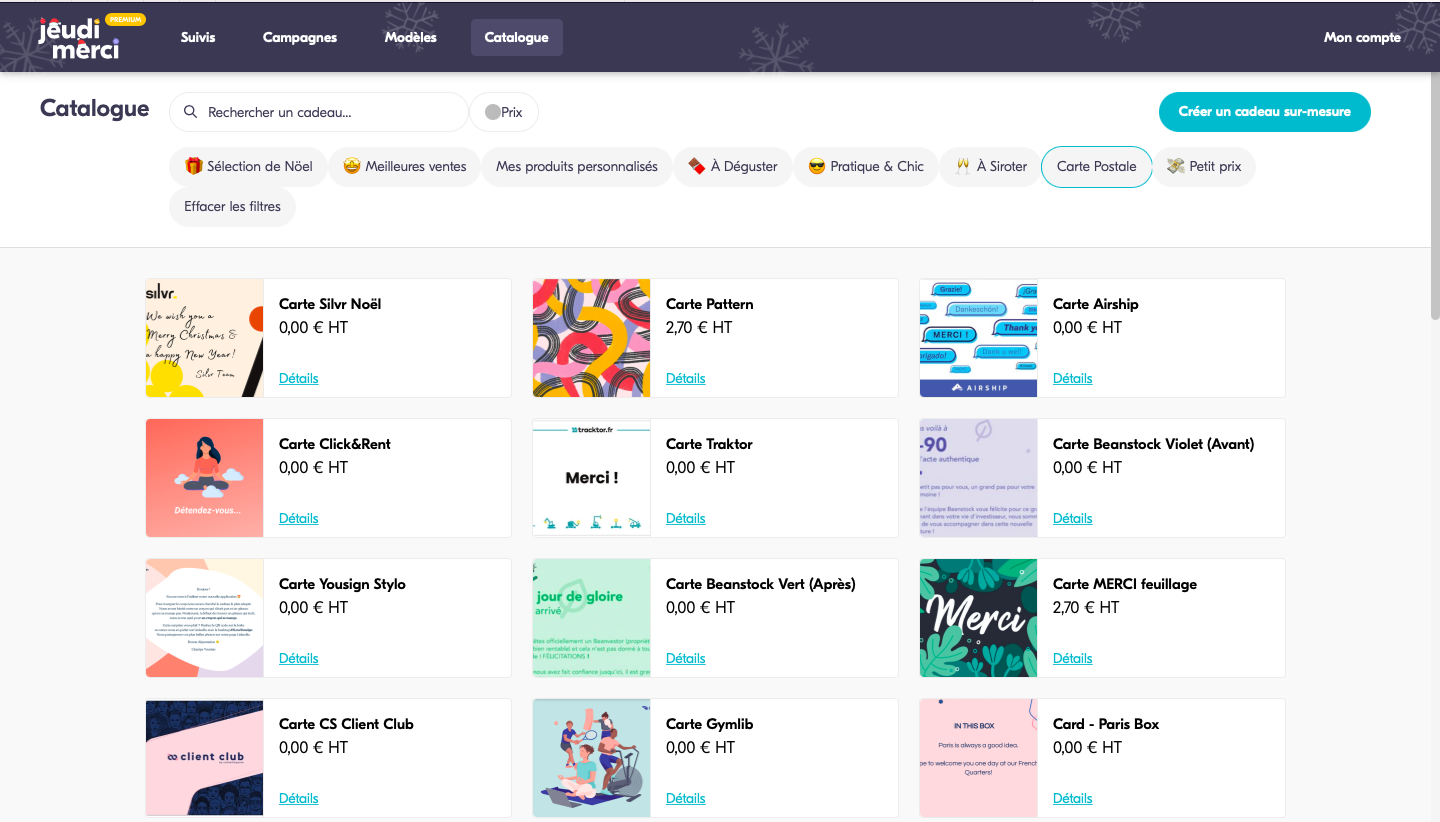1440x822 pixels.
Task: Click the Carte Gymlib thumbnail
Action: coord(592,758)
